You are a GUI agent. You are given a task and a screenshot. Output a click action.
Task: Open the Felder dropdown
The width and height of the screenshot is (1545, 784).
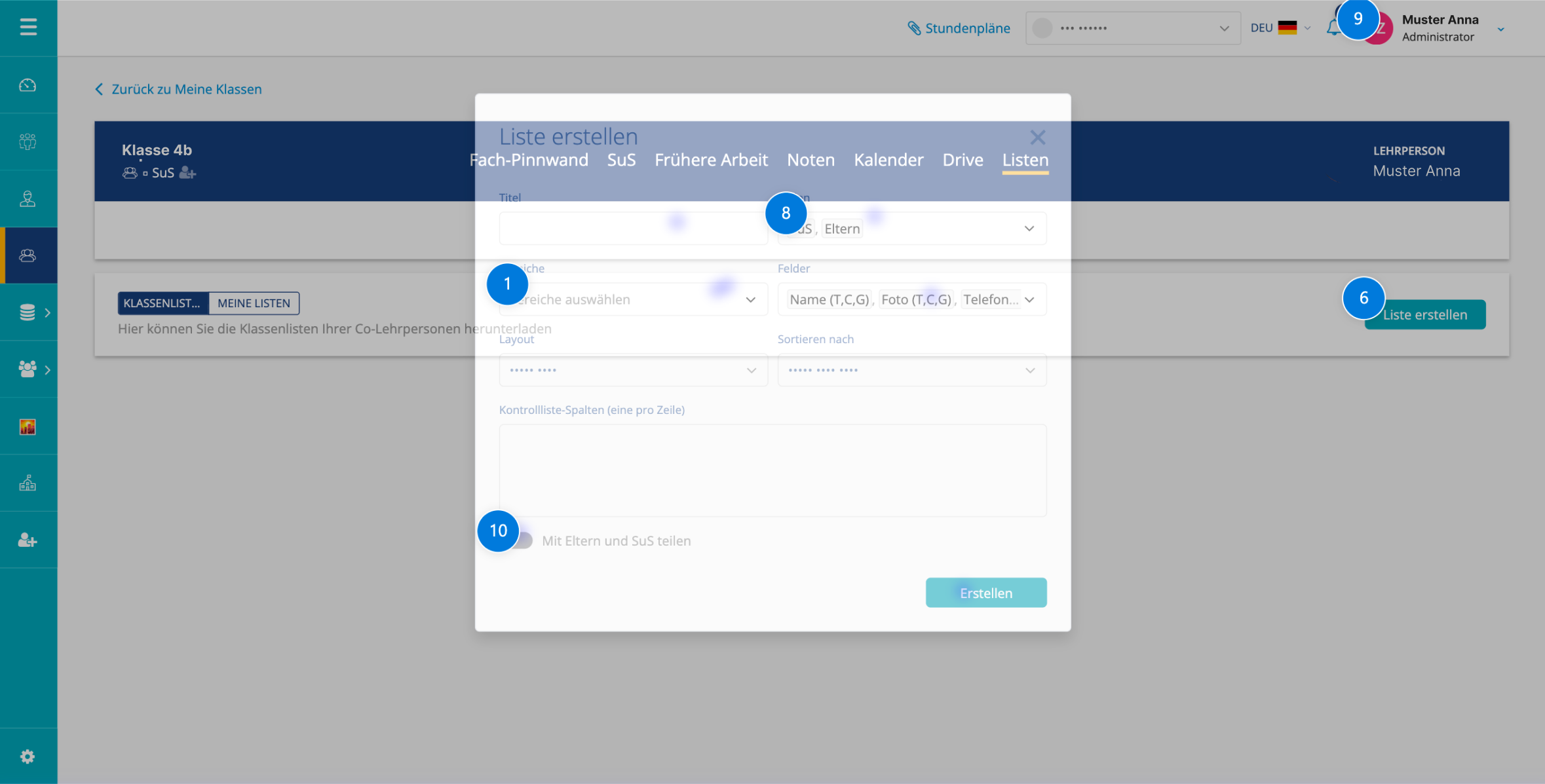[x=912, y=299]
